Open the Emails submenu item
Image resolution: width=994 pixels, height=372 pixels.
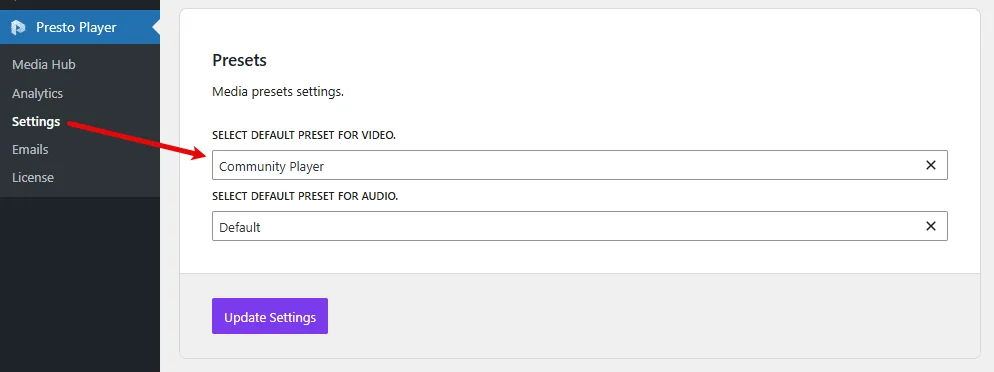pos(30,150)
